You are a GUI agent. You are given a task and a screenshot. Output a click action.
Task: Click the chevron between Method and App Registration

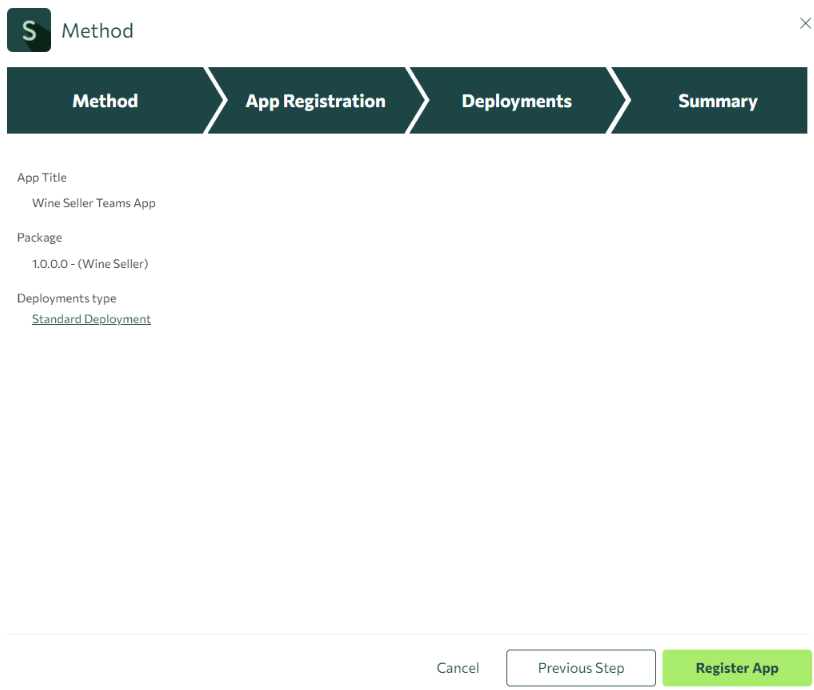click(216, 101)
